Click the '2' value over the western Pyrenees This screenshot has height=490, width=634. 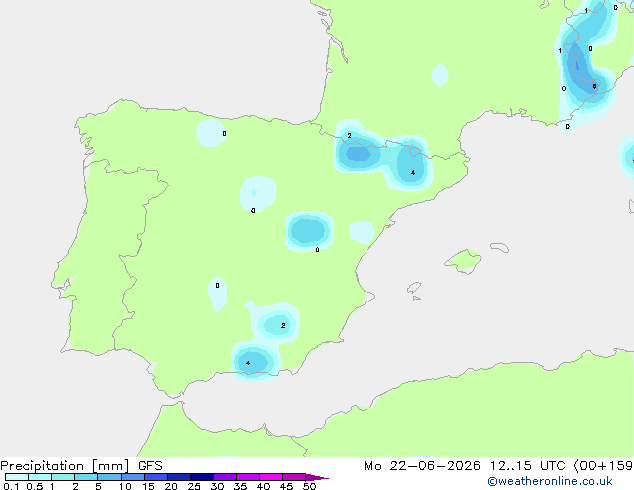pyautogui.click(x=349, y=135)
